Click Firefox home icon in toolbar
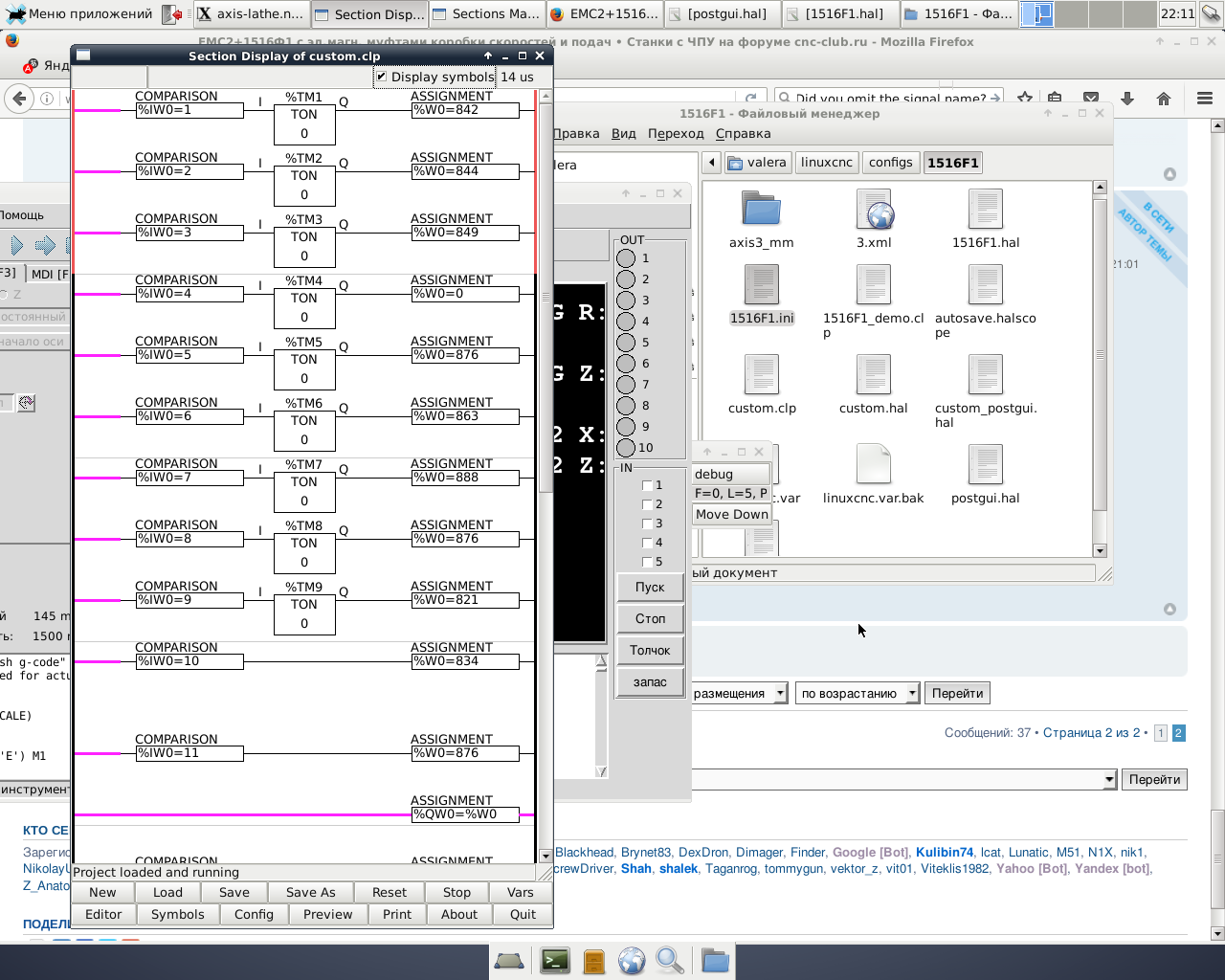This screenshot has height=980, width=1225. point(1164,99)
